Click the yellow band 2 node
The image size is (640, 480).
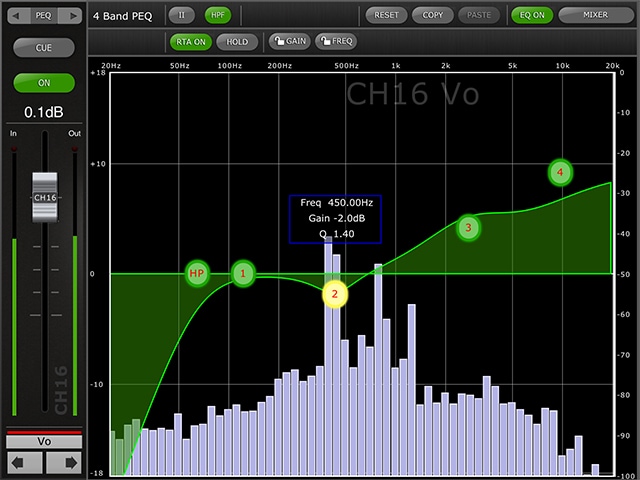tap(334, 293)
